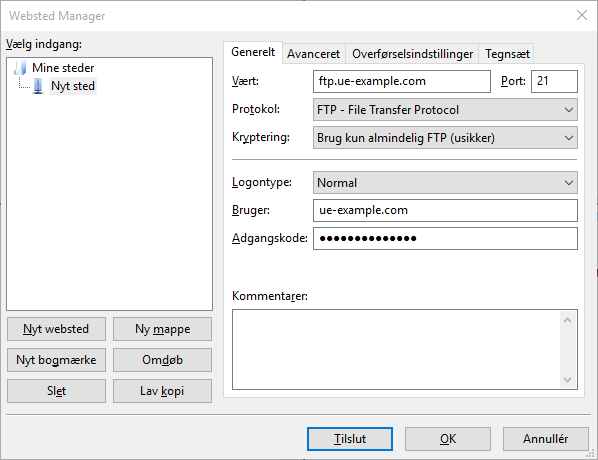Open the Kryptering dropdown
Image resolution: width=598 pixels, height=460 pixels.
pos(445,138)
